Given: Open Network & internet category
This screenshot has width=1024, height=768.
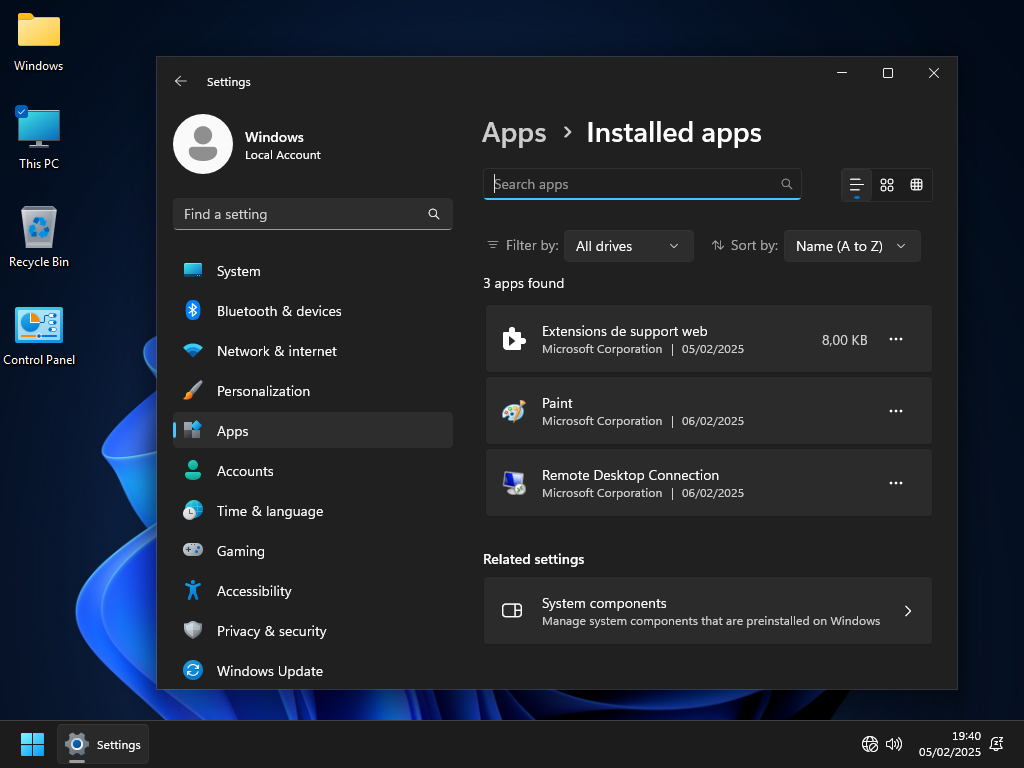Looking at the screenshot, I should [x=313, y=351].
